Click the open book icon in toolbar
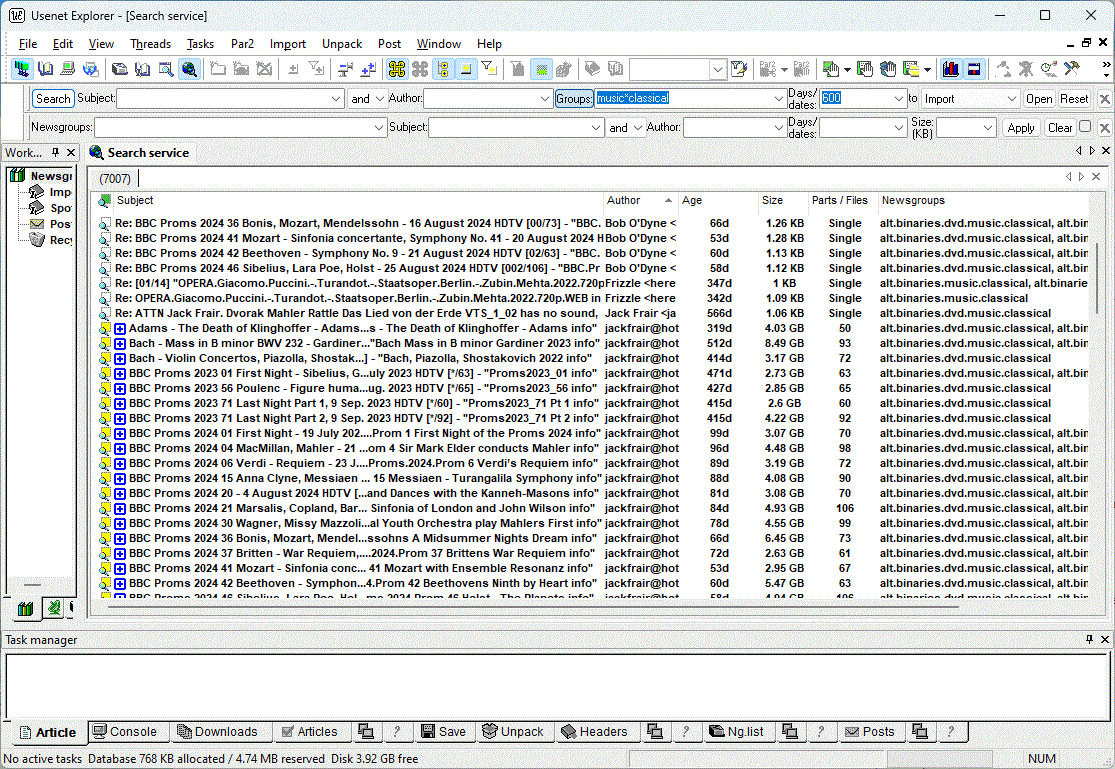The height and width of the screenshot is (769, 1115). (45, 69)
